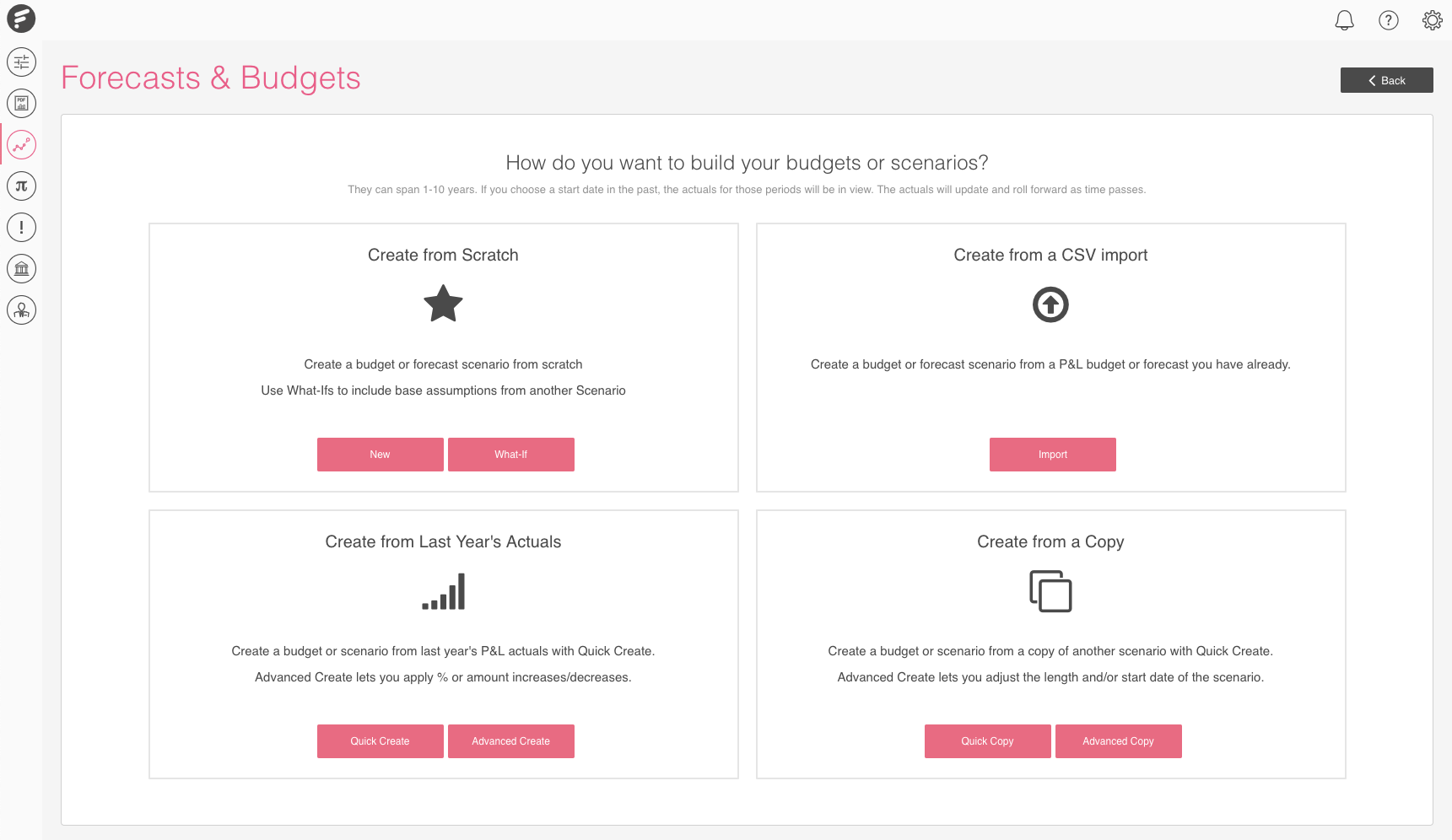Click the bar chart icon for Last Year's Actuals
The height and width of the screenshot is (840, 1452).
(x=443, y=591)
